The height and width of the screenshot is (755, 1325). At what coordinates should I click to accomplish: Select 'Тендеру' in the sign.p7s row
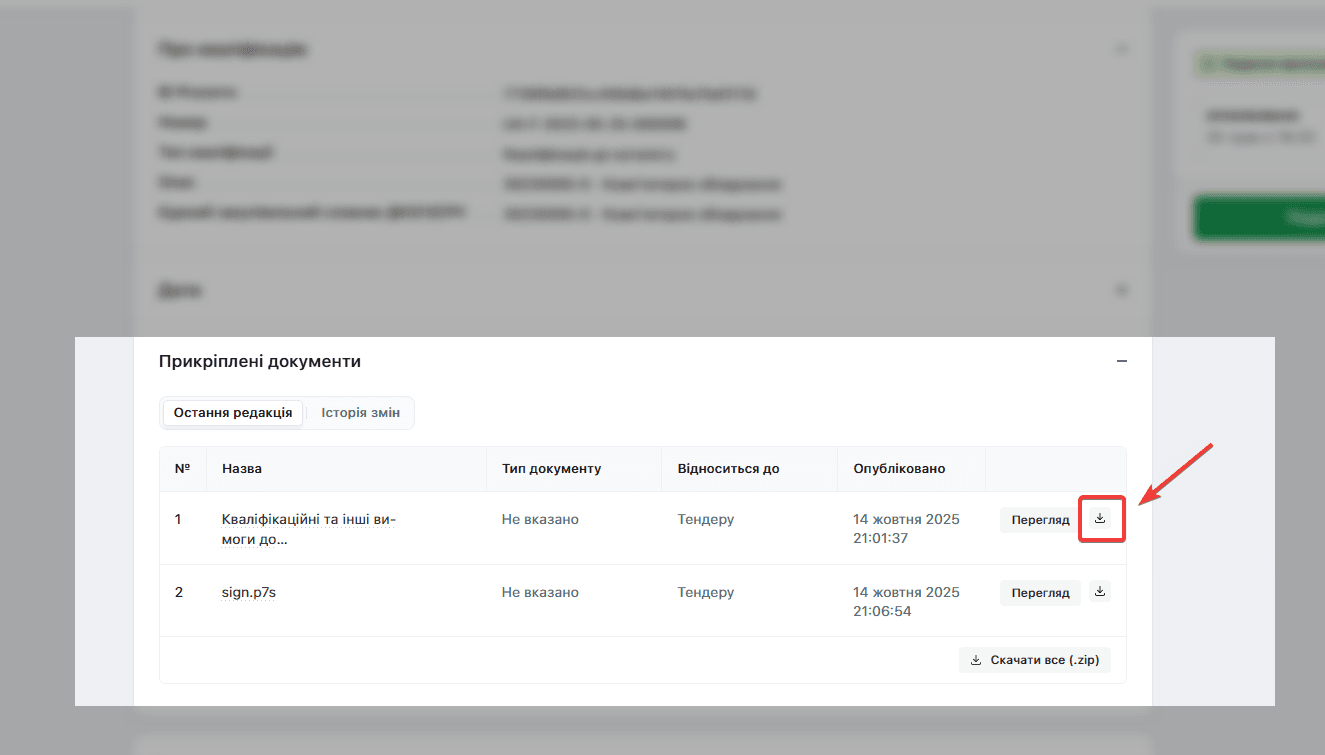[706, 592]
